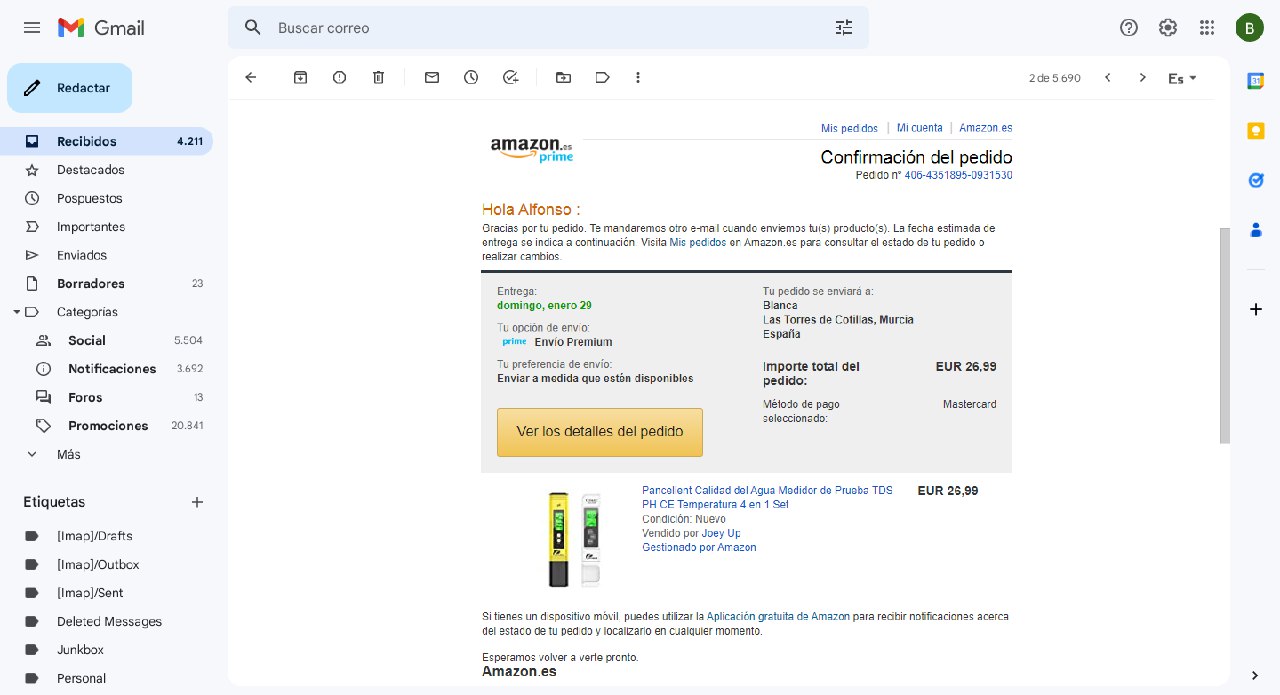Collapse the Categorías section
Screen dimensions: 1280x695
16,312
